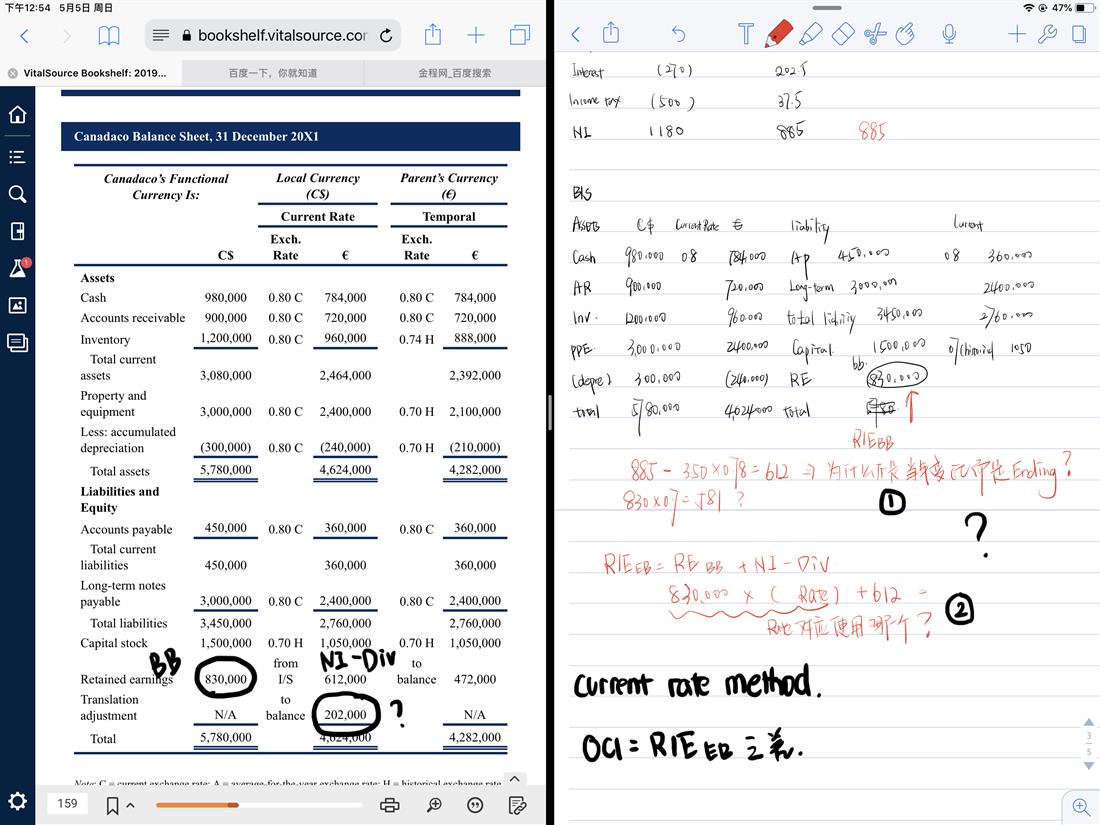Select the Hand pan tool
The width and height of the screenshot is (1100, 825).
[x=906, y=34]
